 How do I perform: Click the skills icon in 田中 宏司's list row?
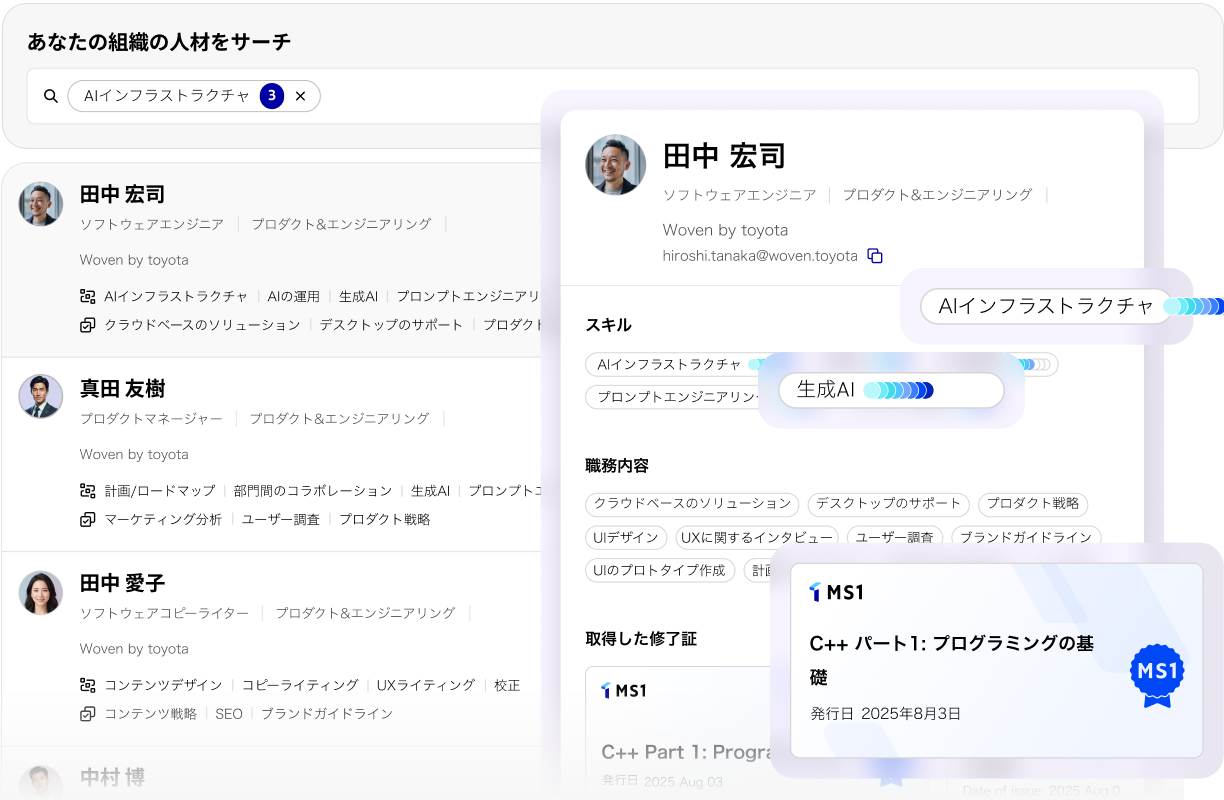(x=88, y=296)
